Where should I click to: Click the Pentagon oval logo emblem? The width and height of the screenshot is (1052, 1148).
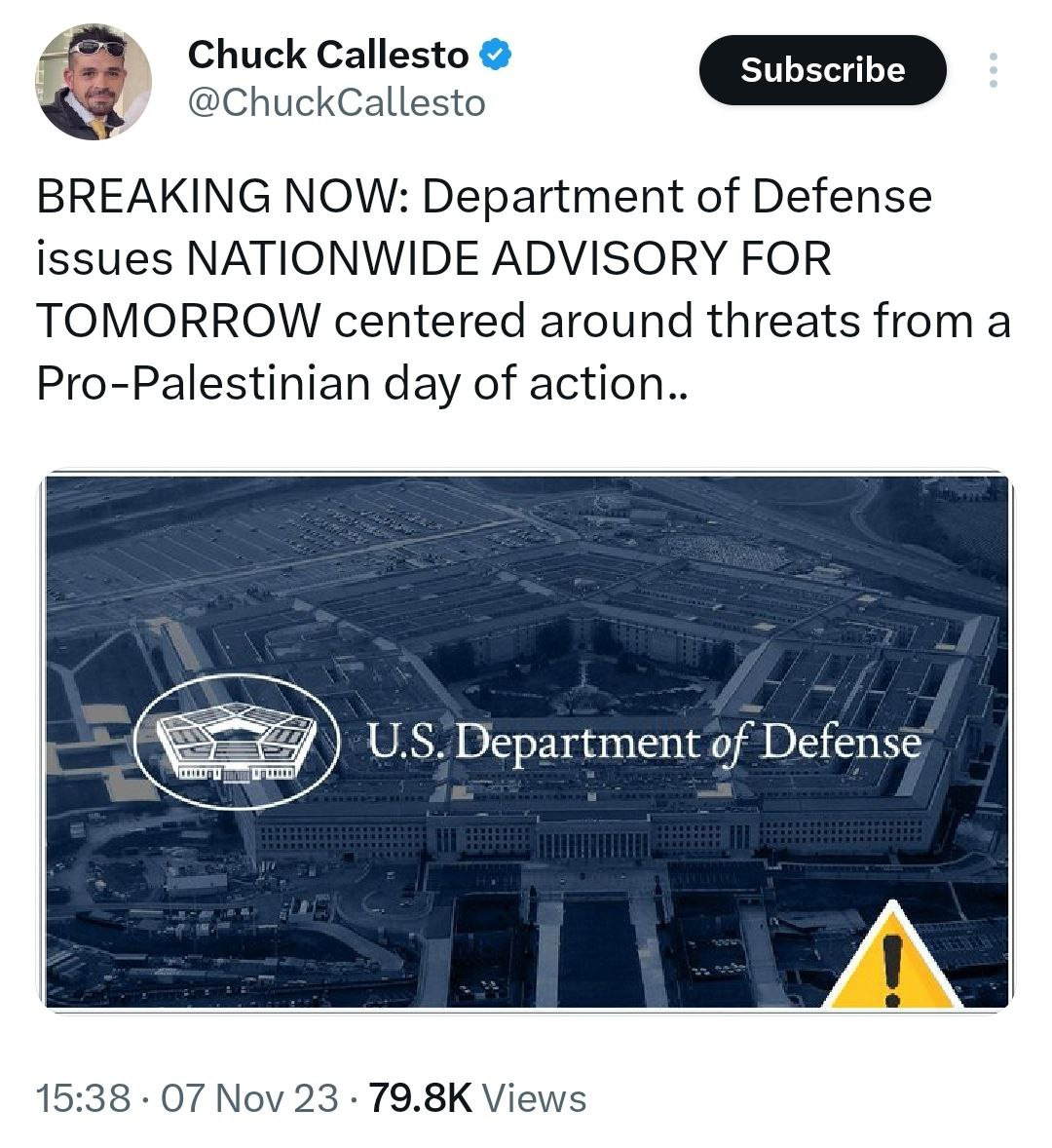coord(236,742)
